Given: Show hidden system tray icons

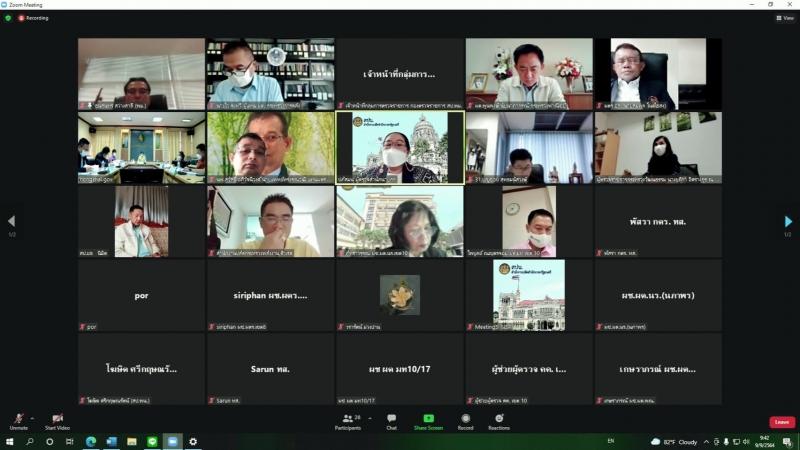Looking at the screenshot, I should point(706,442).
